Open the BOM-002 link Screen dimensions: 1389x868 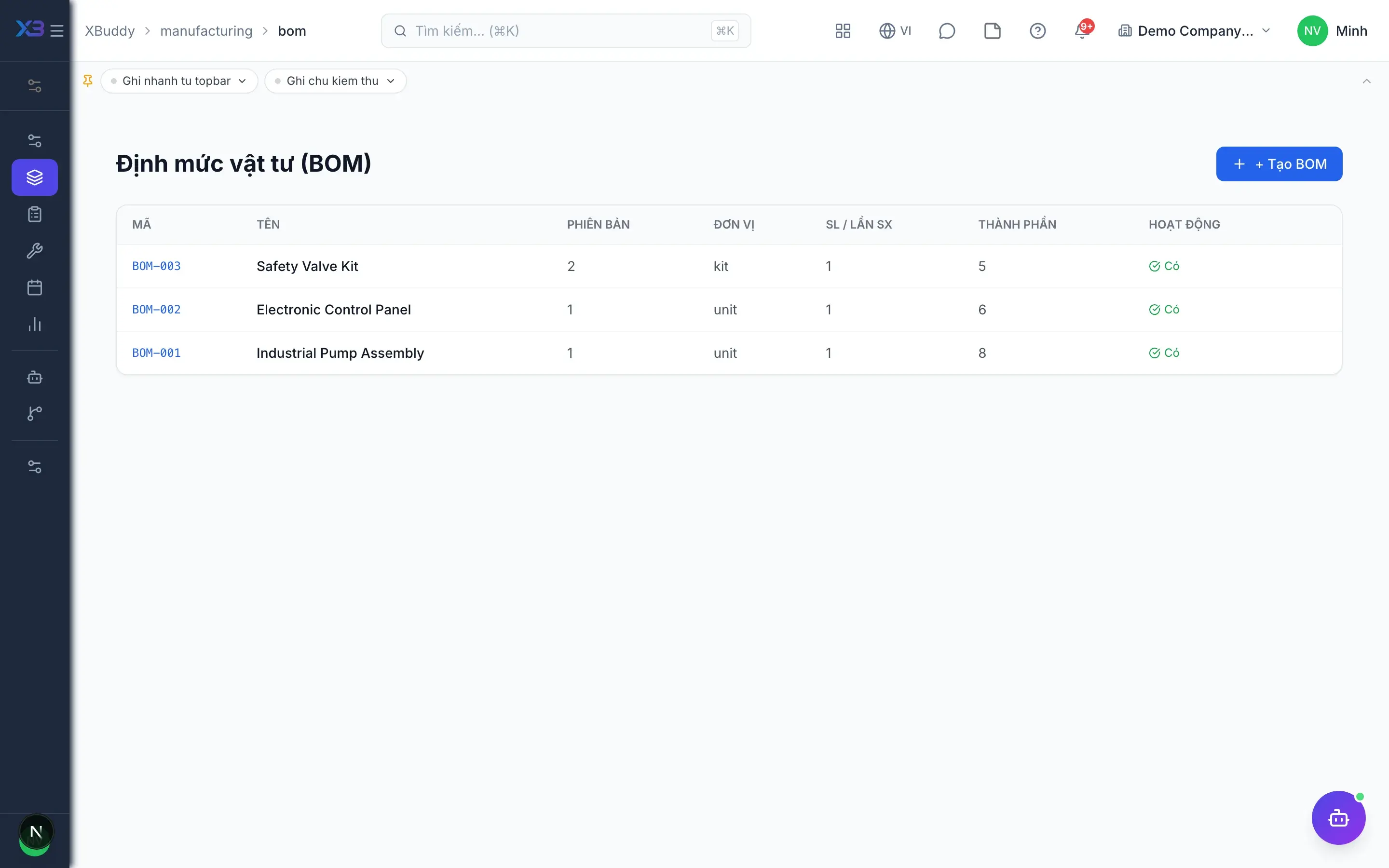(156, 310)
